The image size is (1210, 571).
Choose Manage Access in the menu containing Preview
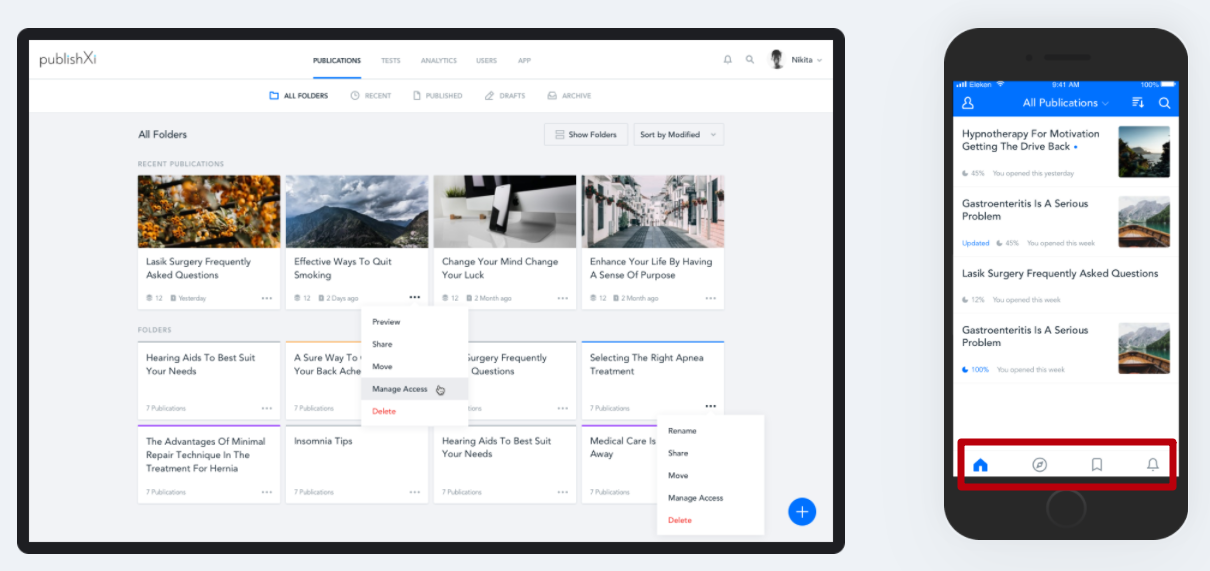[414, 389]
